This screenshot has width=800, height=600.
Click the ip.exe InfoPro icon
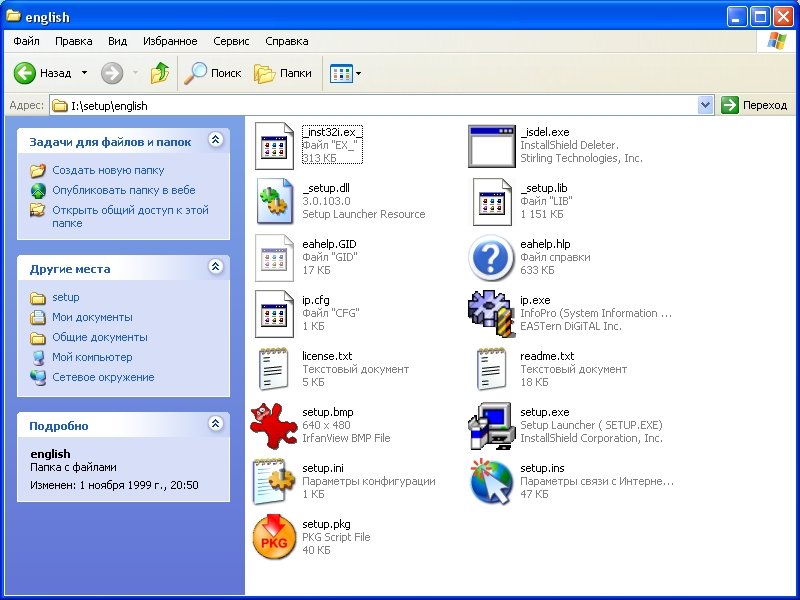coord(491,313)
